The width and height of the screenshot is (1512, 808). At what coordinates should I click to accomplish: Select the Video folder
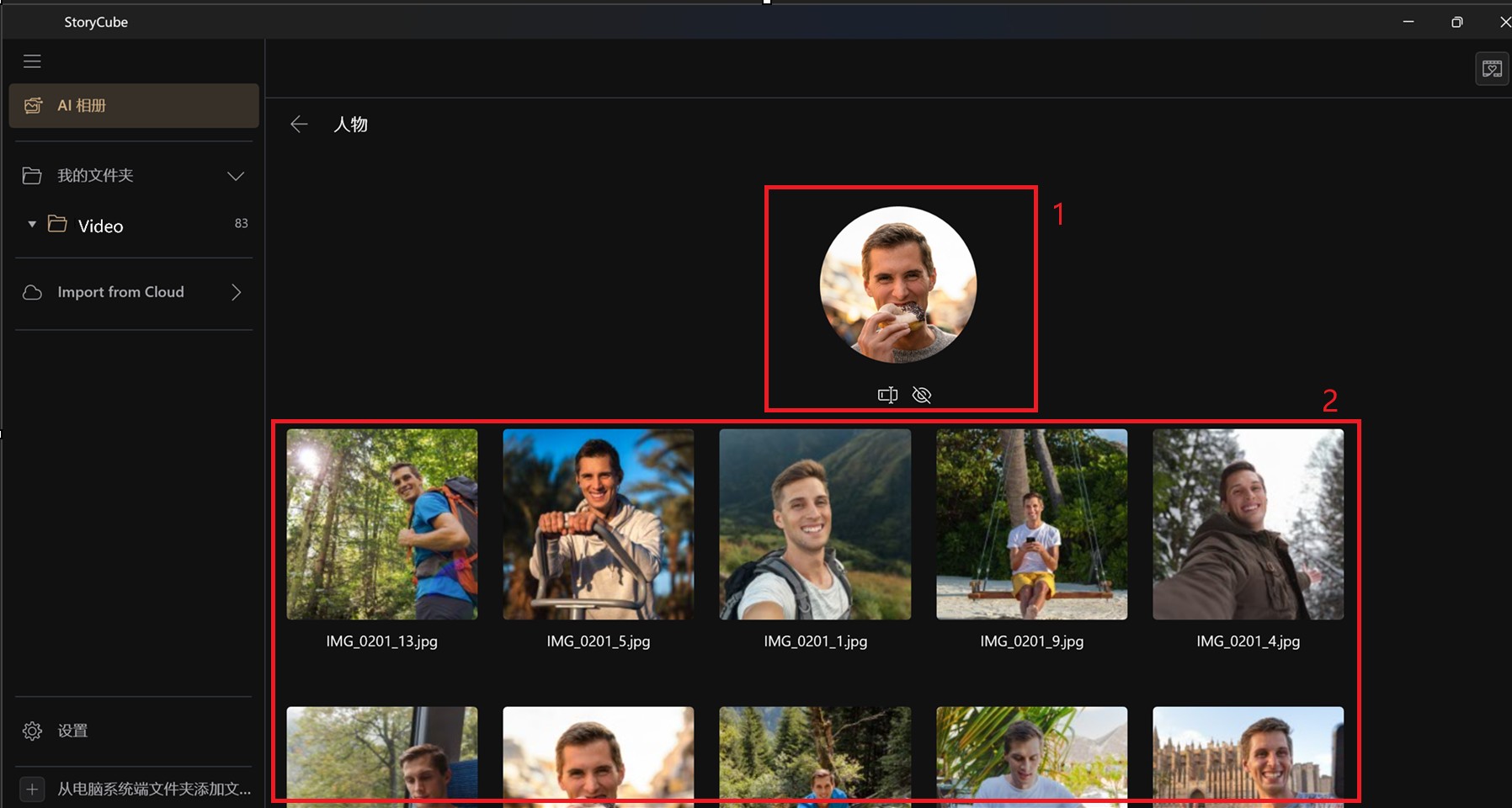tap(134, 225)
